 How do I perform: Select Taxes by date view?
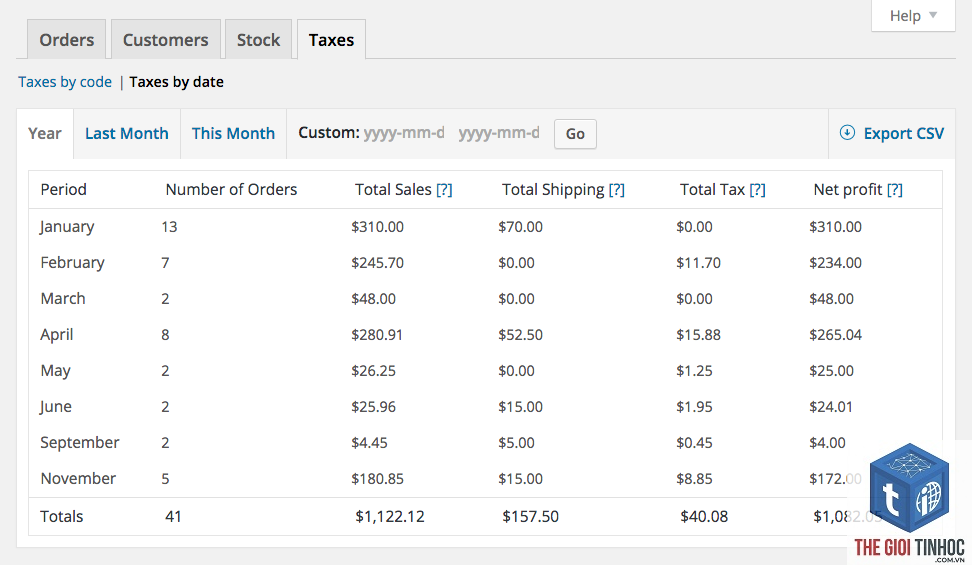coord(177,82)
